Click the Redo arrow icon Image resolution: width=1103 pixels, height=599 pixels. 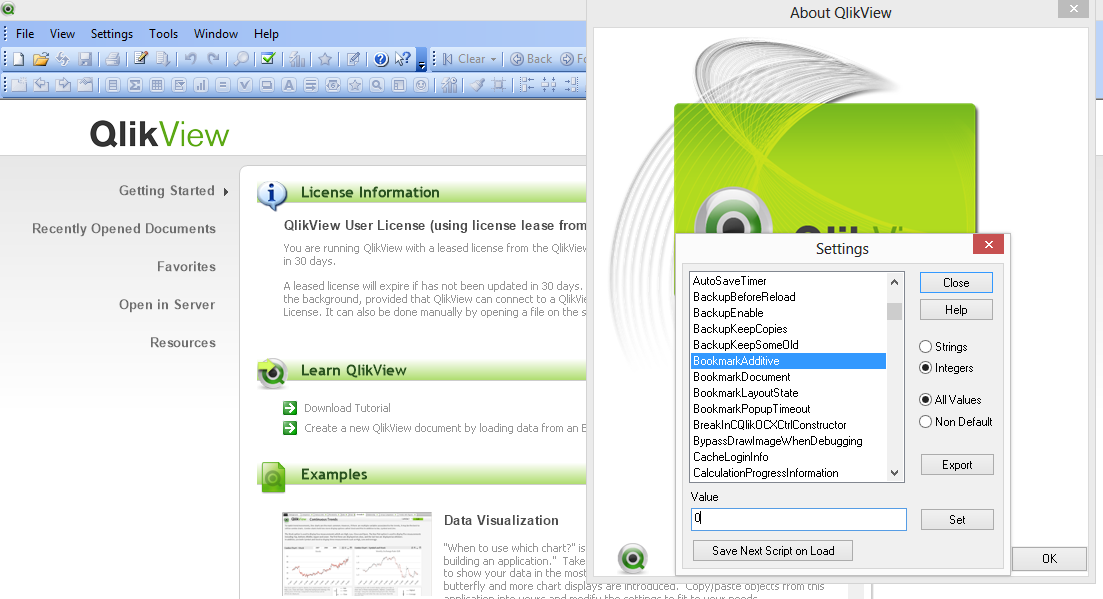(213, 59)
